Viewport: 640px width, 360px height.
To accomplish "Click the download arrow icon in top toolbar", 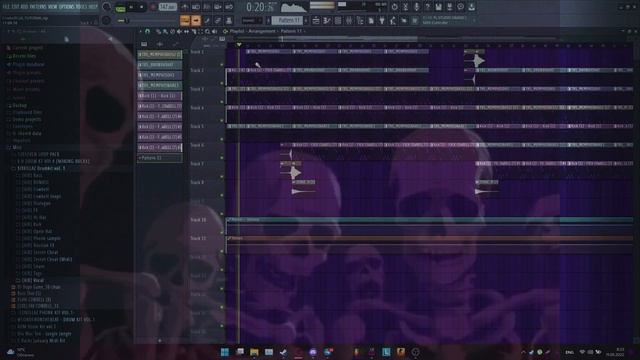I will 471,7.
